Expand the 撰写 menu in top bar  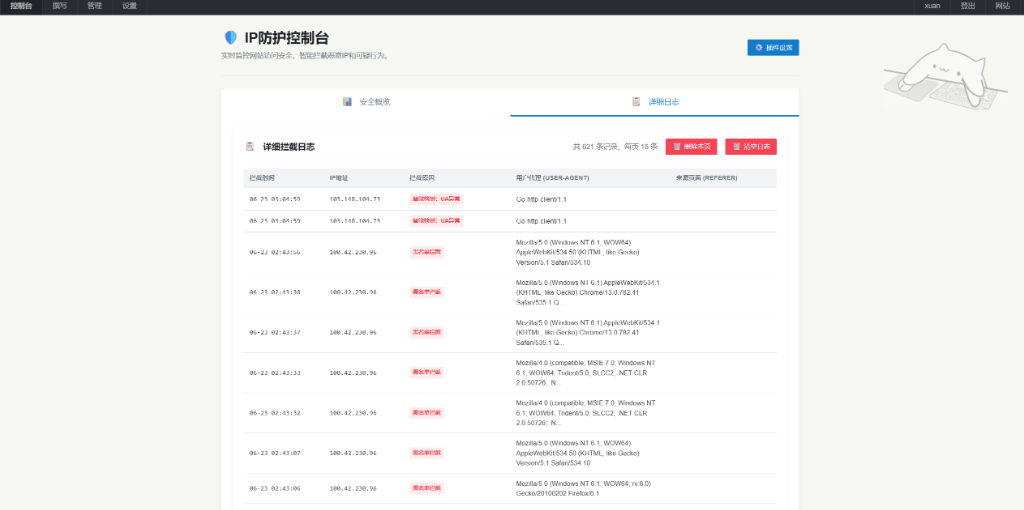tap(60, 6)
